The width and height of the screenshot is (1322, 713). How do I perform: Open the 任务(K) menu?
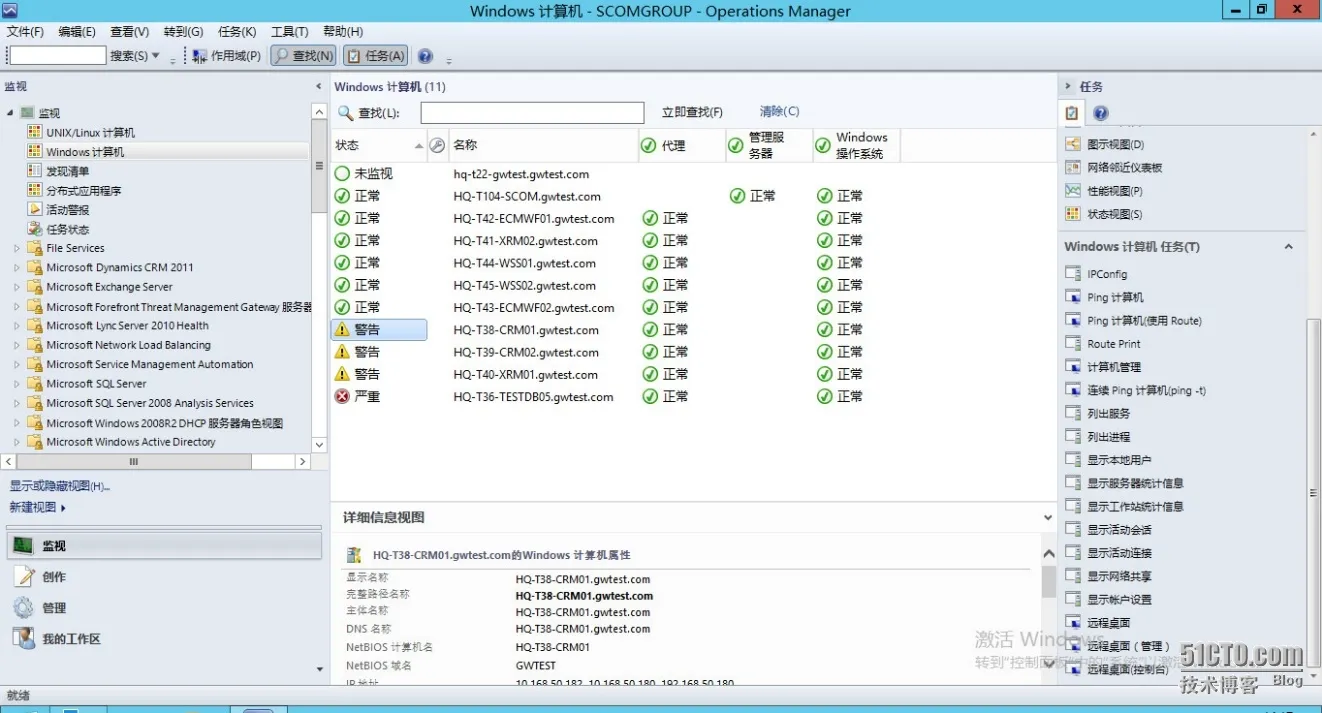(x=236, y=31)
